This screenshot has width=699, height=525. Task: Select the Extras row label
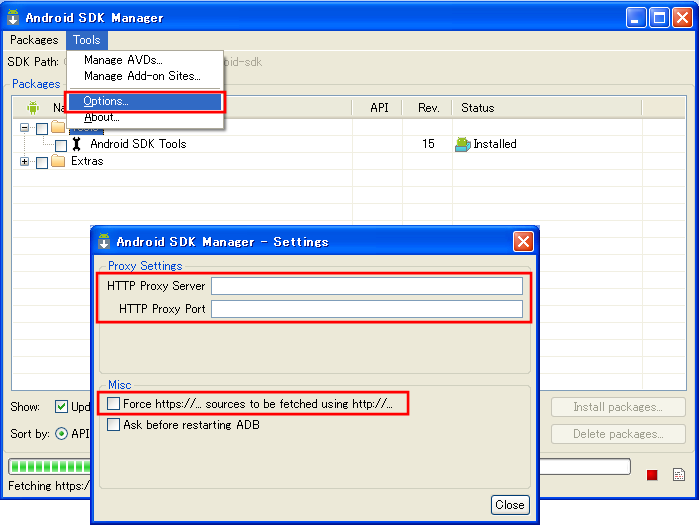coord(87,161)
